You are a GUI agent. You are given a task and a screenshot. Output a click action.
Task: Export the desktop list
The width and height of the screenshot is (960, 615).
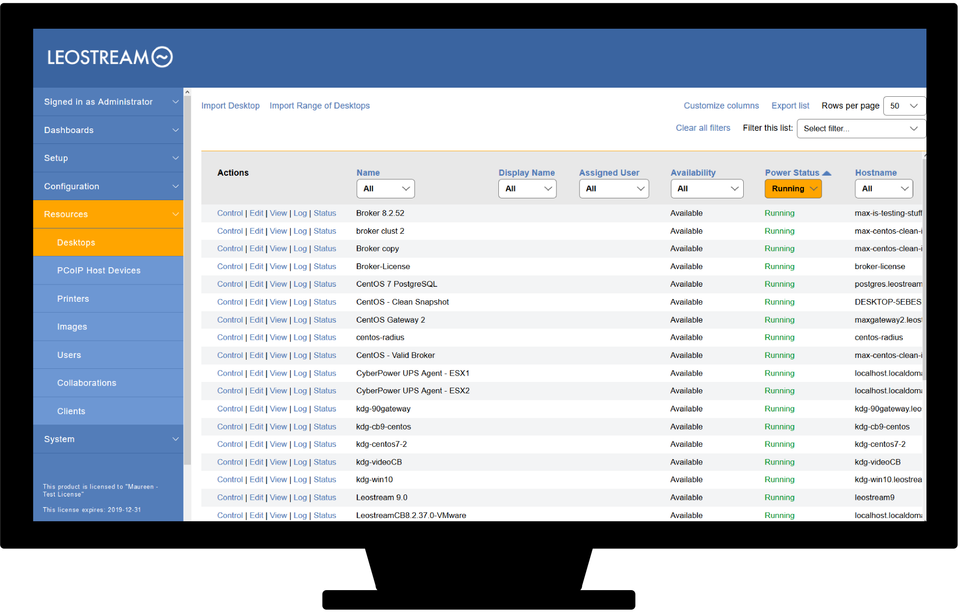tap(790, 105)
